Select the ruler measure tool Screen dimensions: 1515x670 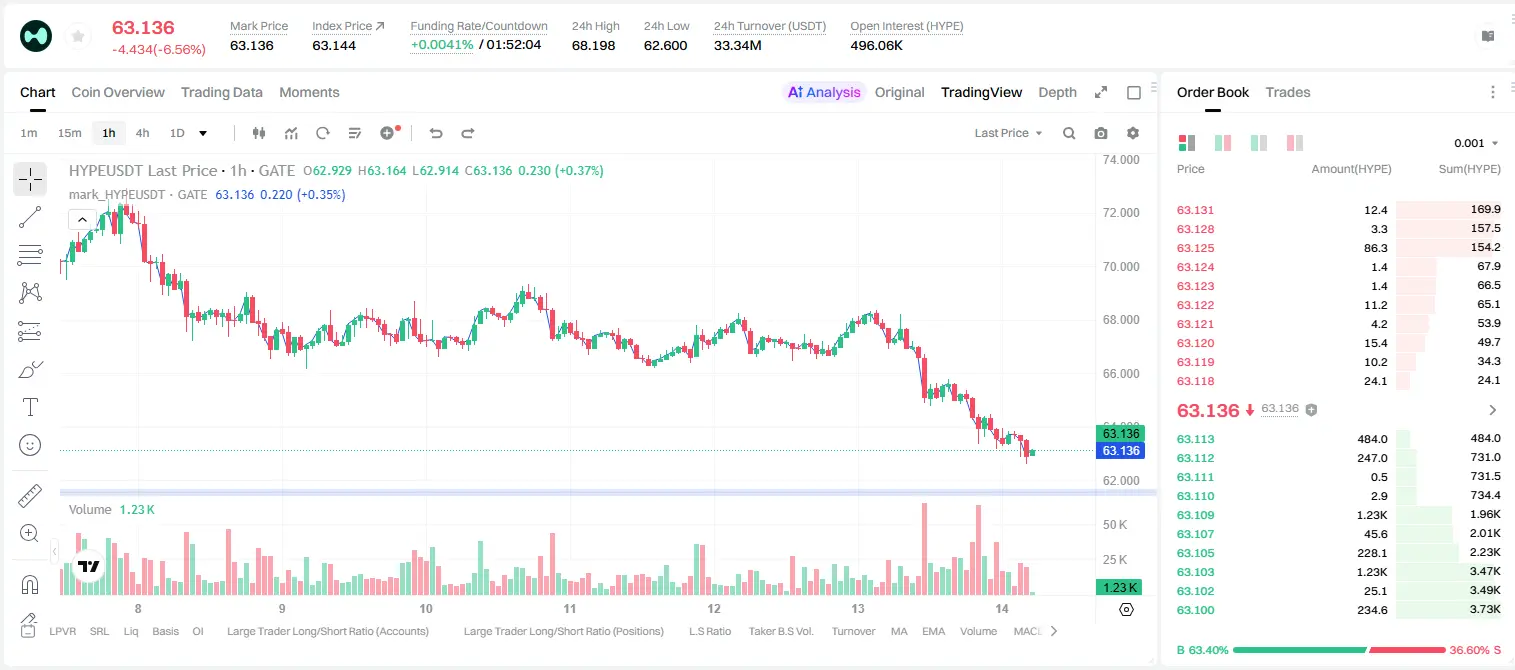coord(30,496)
